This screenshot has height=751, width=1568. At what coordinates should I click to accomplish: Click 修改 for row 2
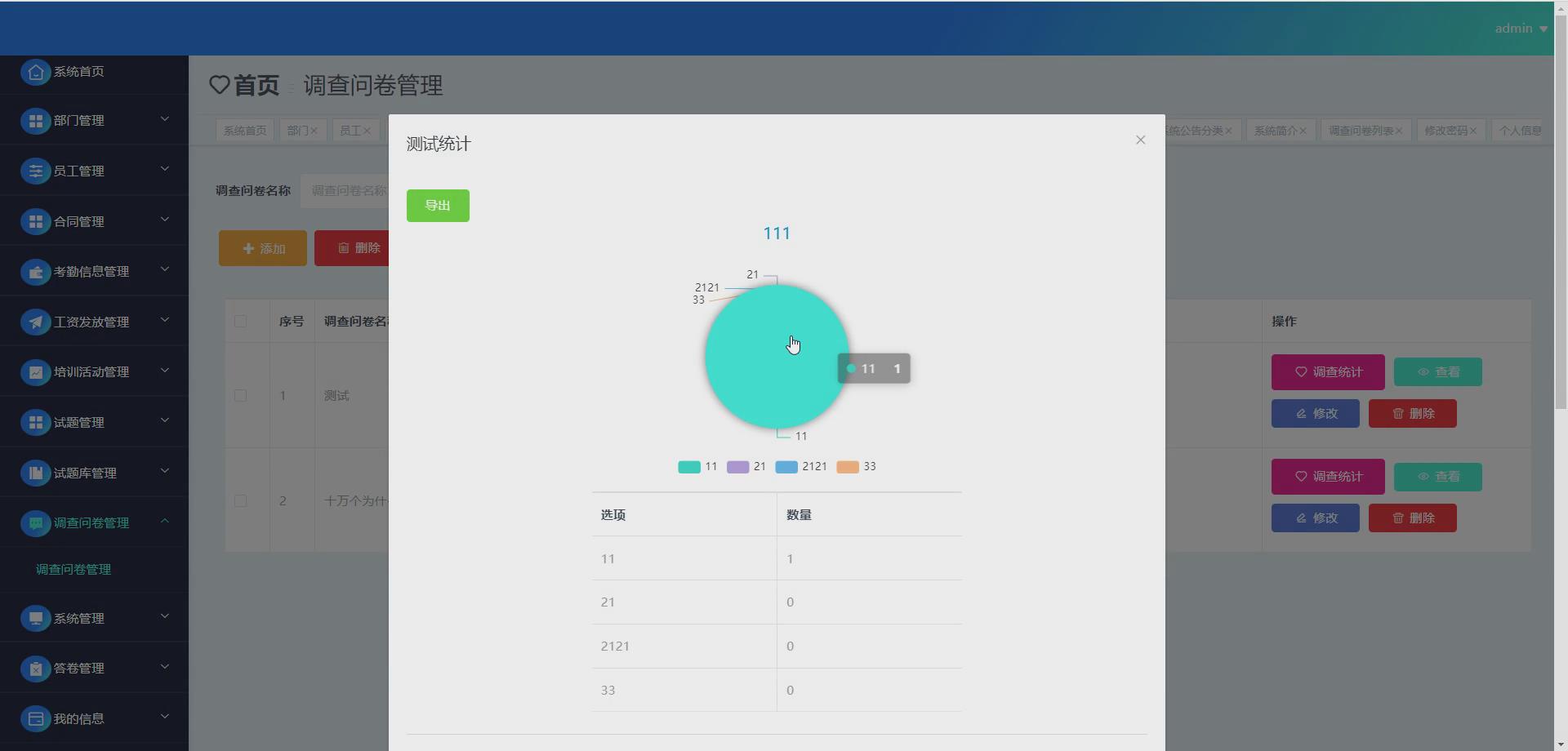pyautogui.click(x=1316, y=518)
